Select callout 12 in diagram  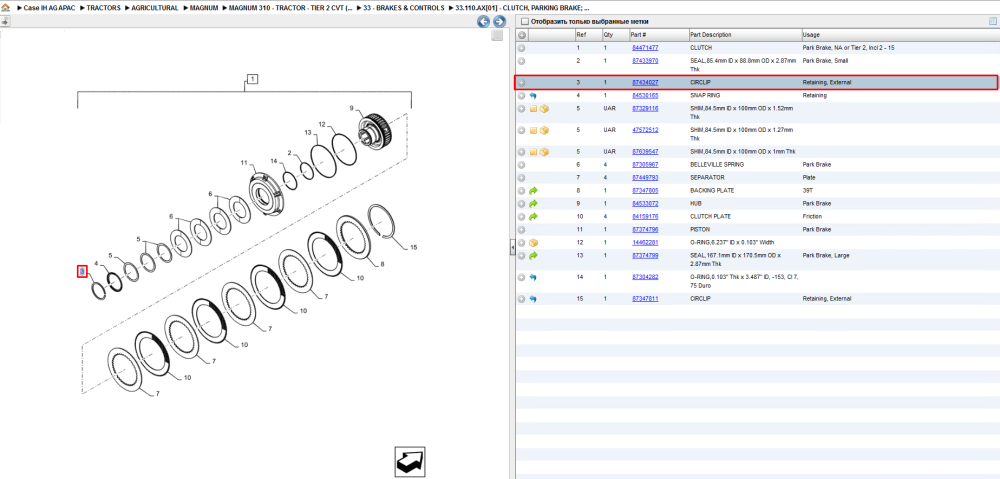point(322,124)
